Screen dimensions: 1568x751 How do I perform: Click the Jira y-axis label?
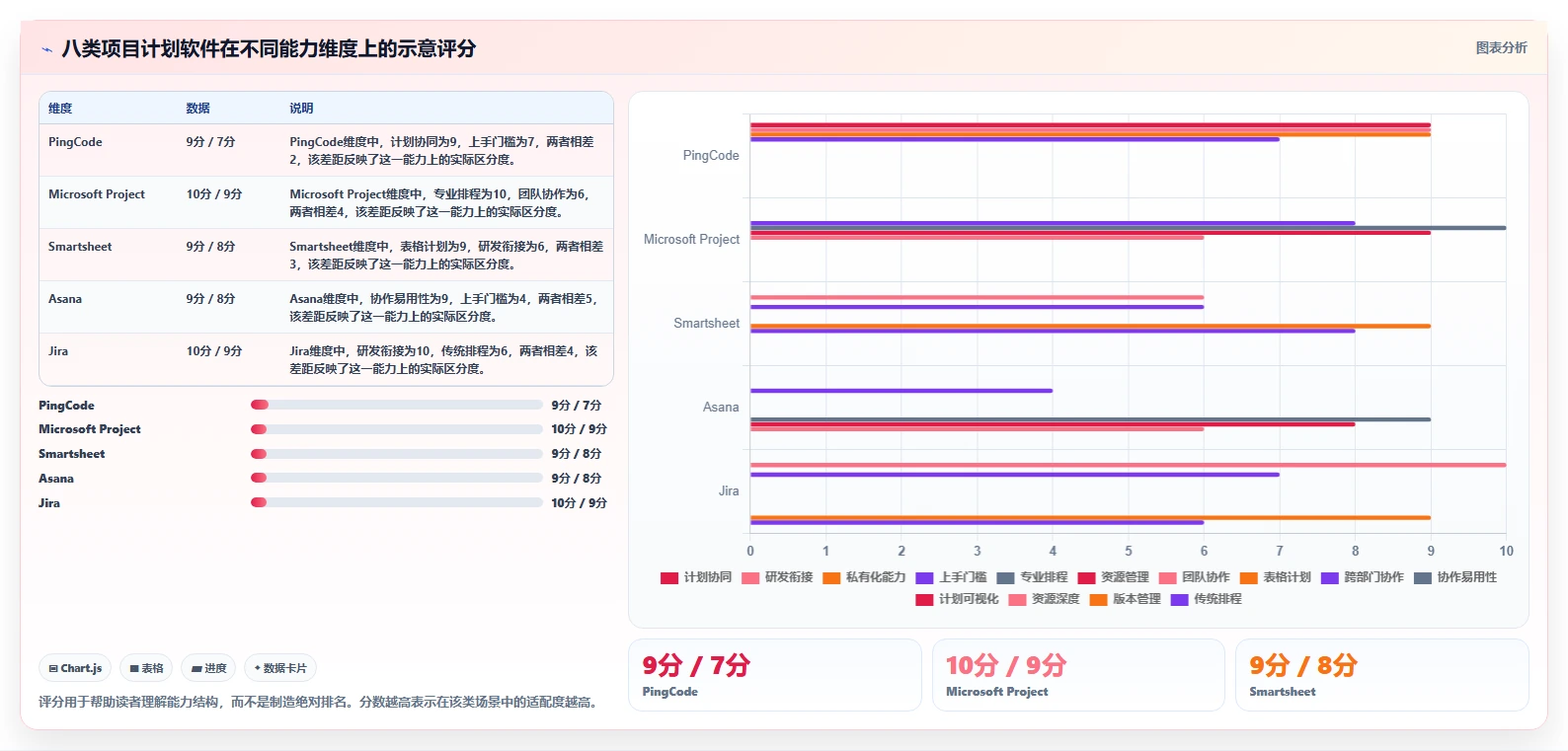[x=729, y=491]
